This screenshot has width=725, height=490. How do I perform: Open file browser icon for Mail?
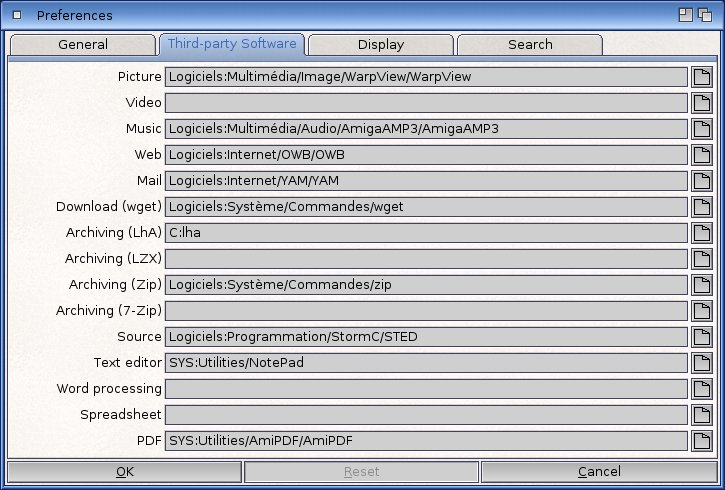click(x=701, y=181)
